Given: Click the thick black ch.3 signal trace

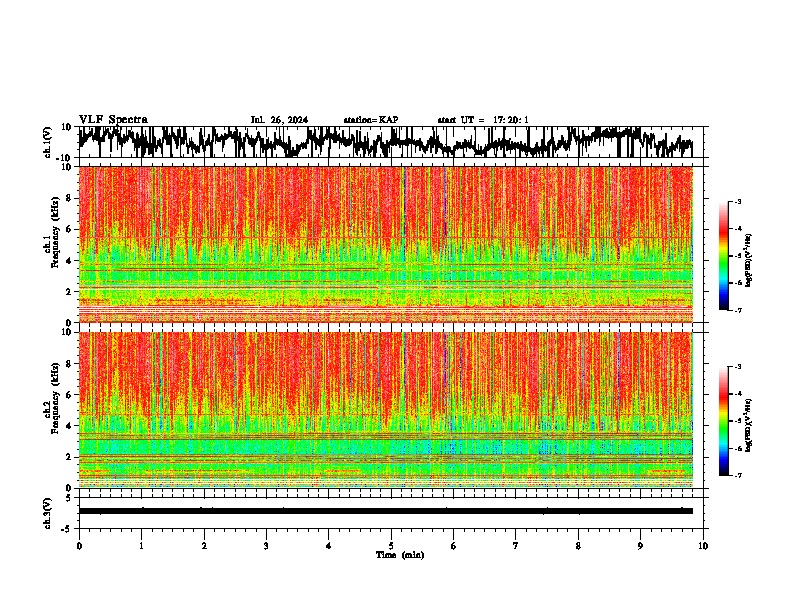Looking at the screenshot, I should (386, 511).
